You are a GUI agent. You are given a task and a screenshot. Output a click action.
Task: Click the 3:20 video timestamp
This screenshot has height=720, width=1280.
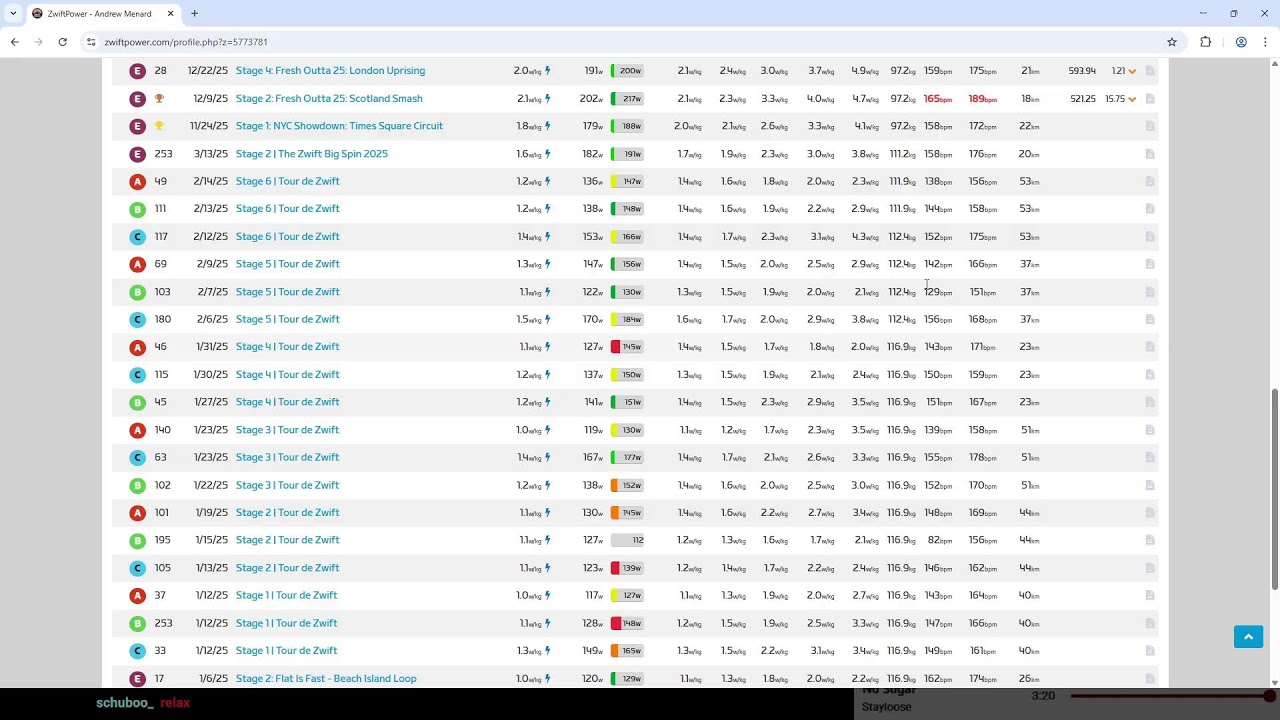tap(1043, 696)
